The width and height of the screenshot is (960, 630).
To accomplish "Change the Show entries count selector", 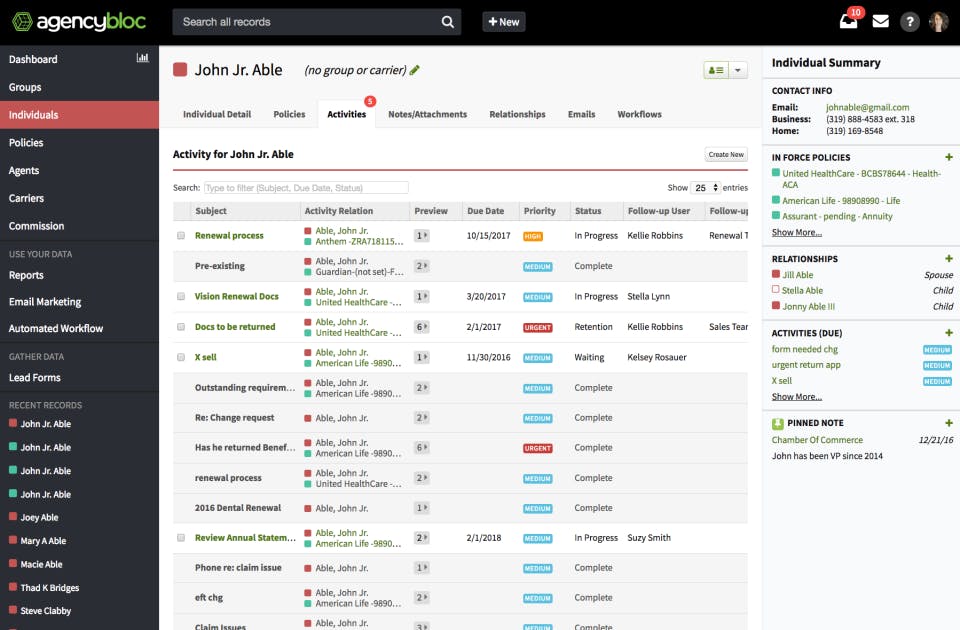I will [x=705, y=188].
